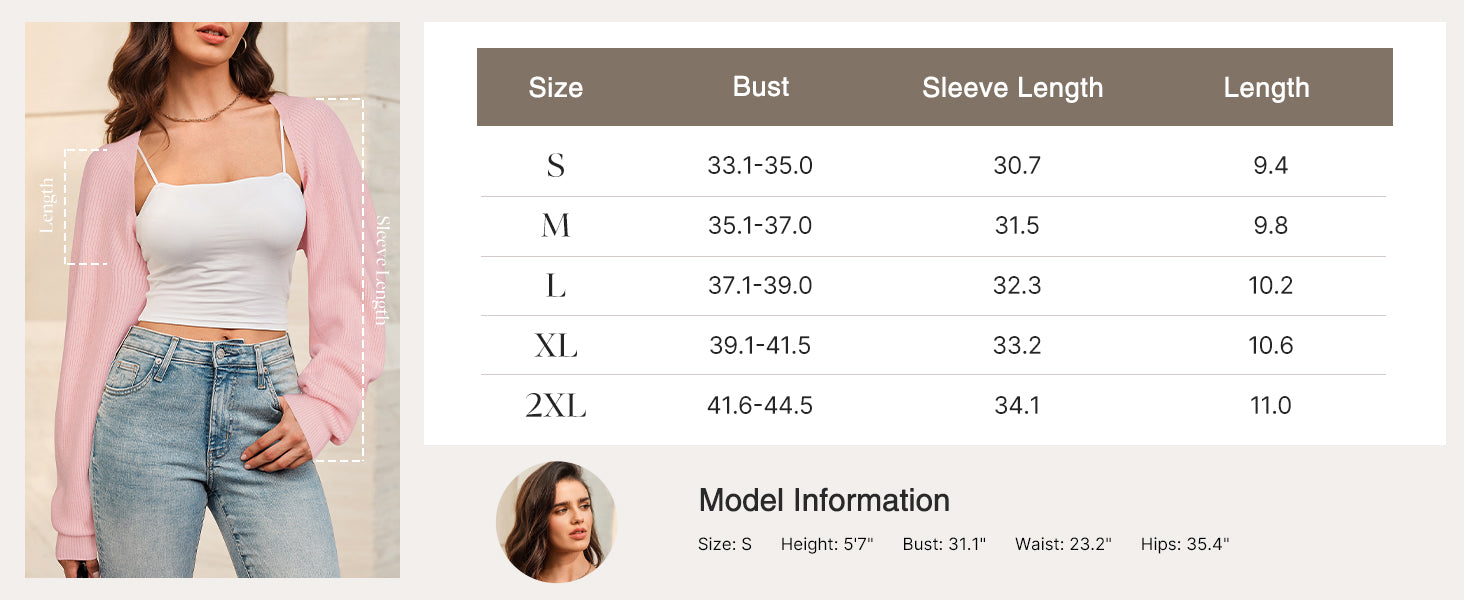
Task: Click the model Height 5'7" text
Action: pos(827,545)
